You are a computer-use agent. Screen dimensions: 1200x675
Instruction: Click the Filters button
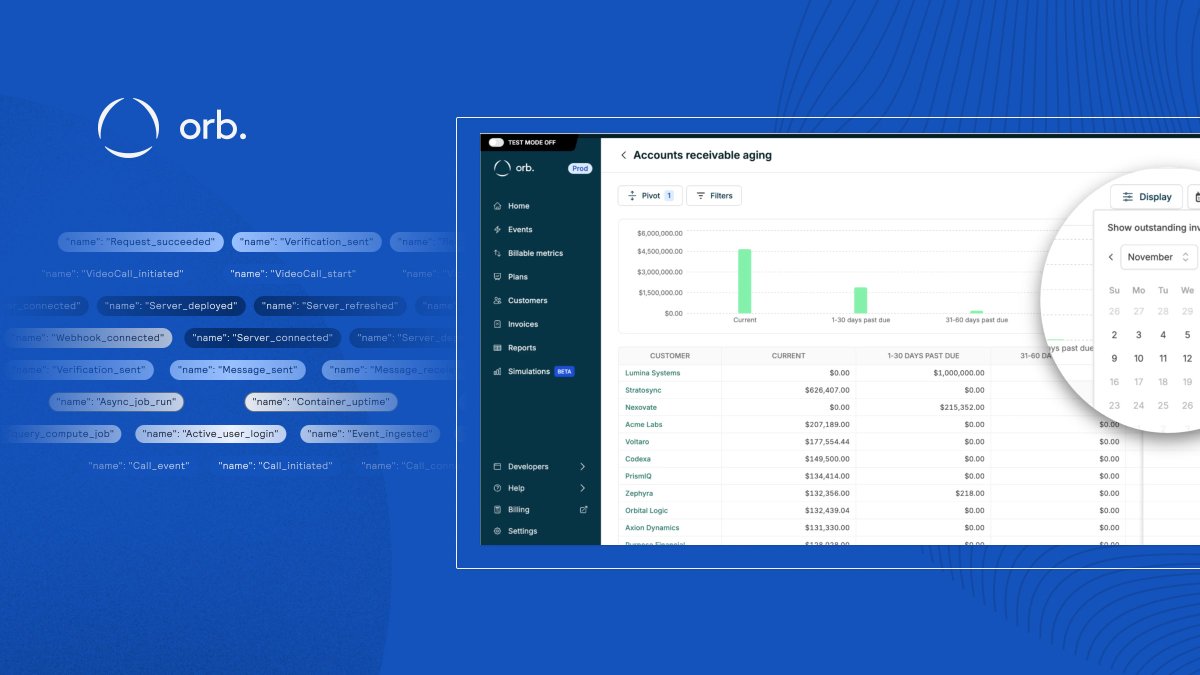pyautogui.click(x=714, y=196)
